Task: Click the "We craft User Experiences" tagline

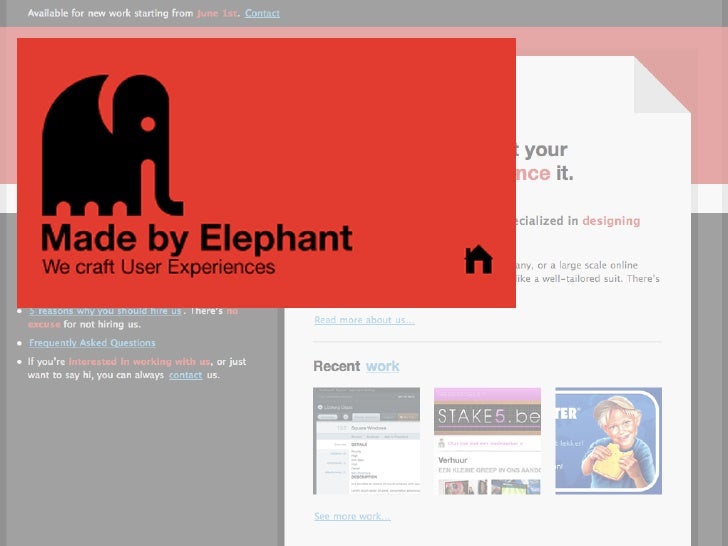Action: point(158,267)
